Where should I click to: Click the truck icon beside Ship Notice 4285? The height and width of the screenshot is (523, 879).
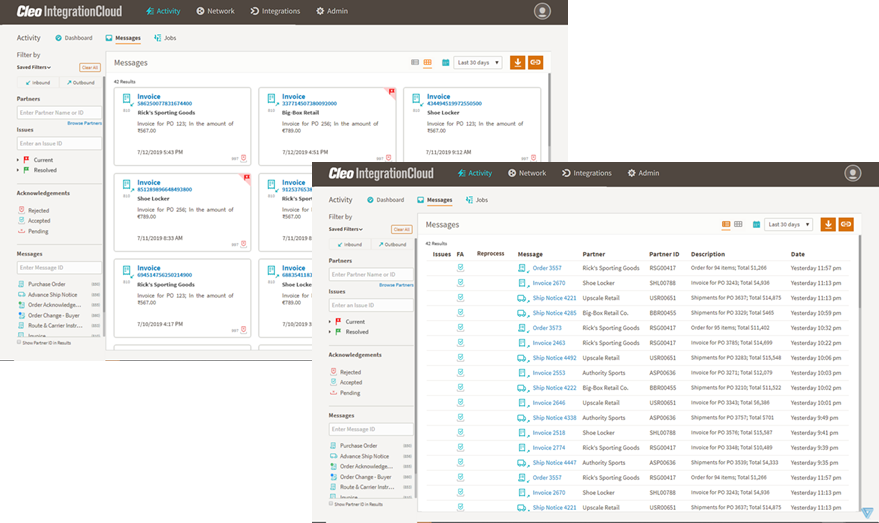[521, 313]
